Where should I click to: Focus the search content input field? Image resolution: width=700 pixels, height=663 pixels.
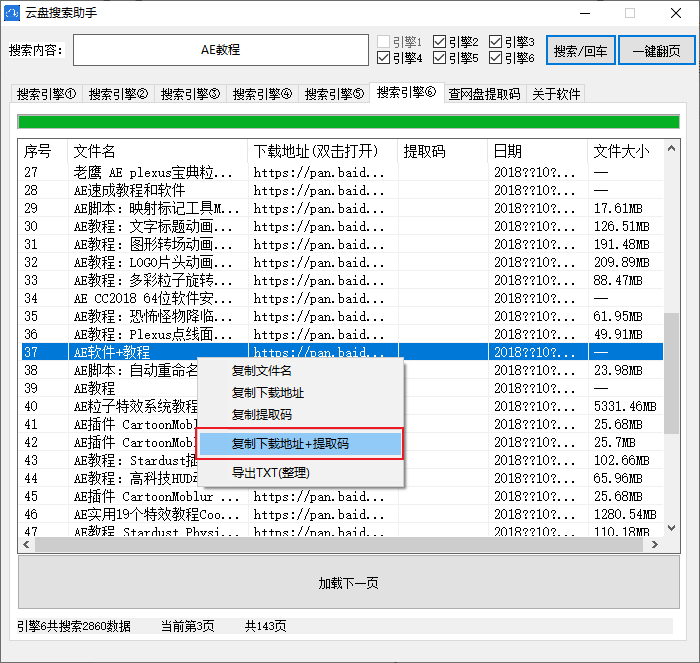pos(221,50)
